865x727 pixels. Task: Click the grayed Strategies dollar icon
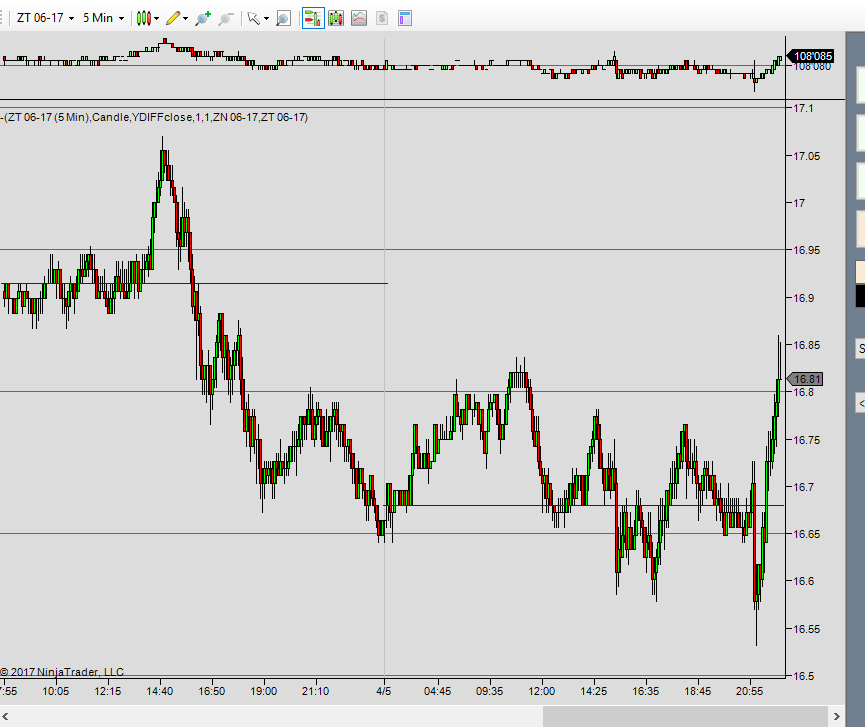coord(382,18)
